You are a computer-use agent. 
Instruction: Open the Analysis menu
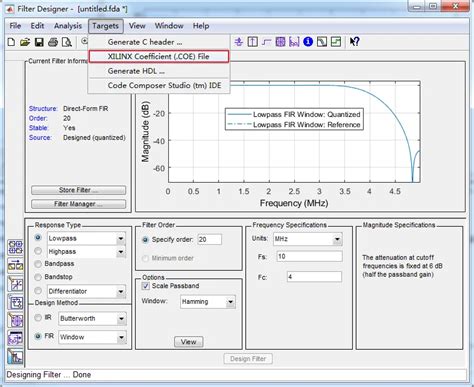click(68, 26)
